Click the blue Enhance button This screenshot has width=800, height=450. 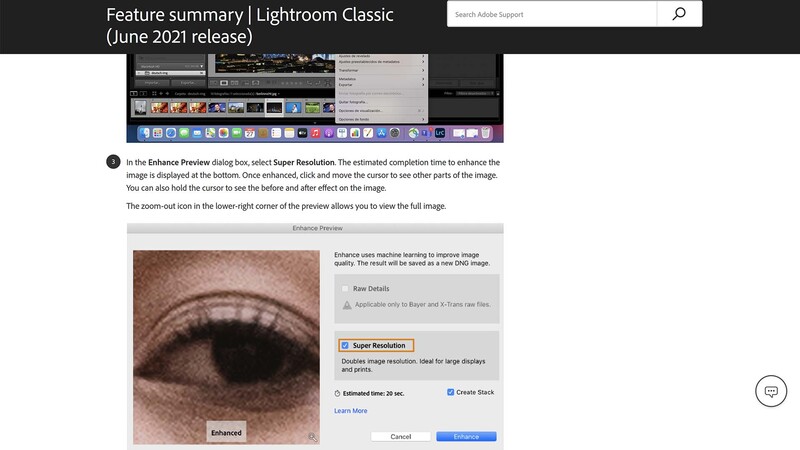[x=466, y=437]
